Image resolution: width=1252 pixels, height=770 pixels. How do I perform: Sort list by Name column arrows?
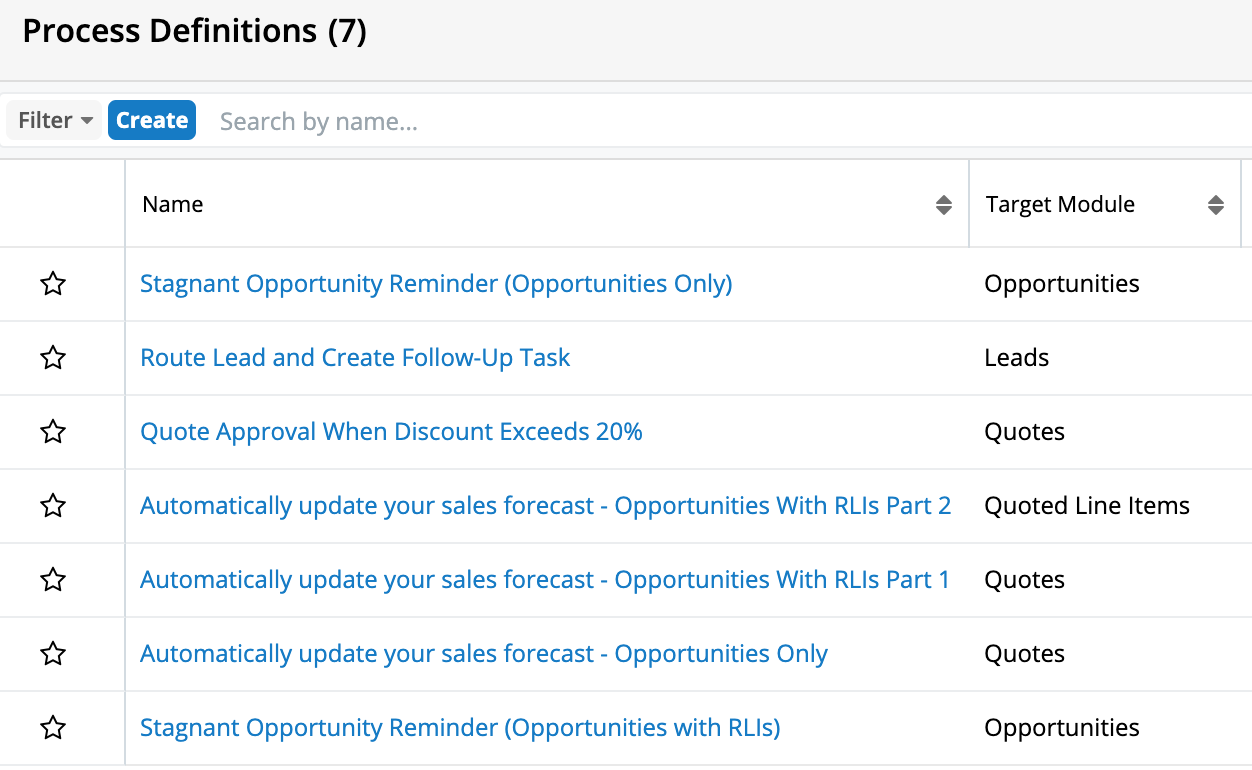pos(943,205)
